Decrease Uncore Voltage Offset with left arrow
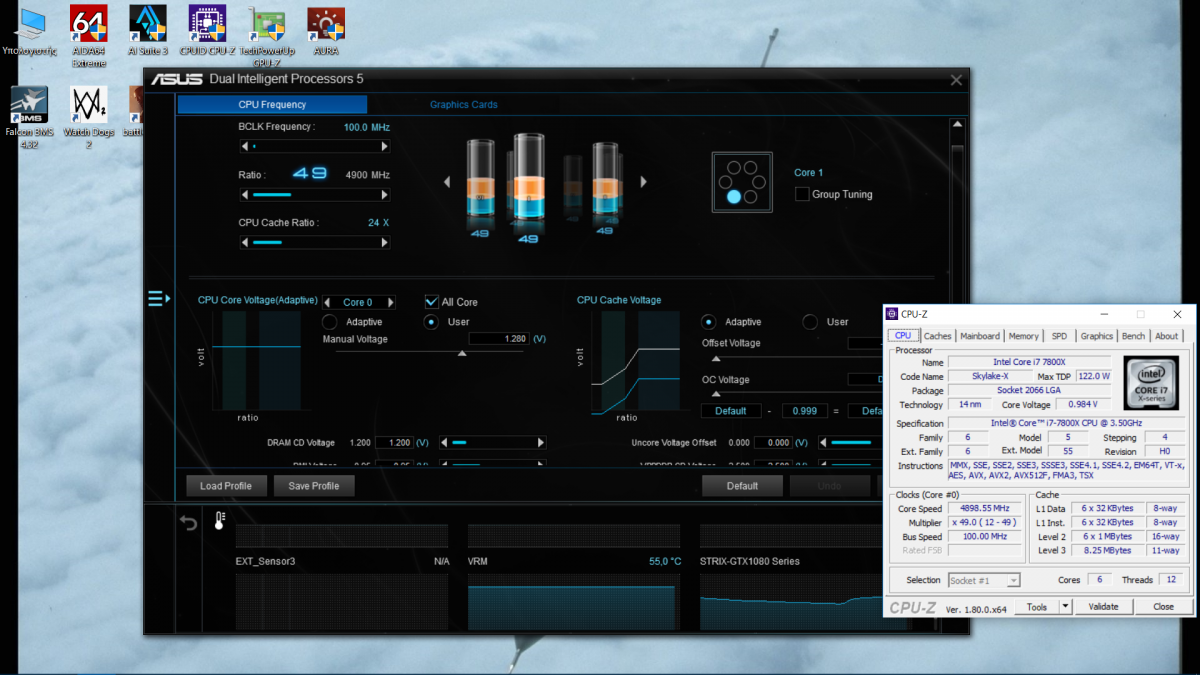The image size is (1200, 675). (823, 443)
